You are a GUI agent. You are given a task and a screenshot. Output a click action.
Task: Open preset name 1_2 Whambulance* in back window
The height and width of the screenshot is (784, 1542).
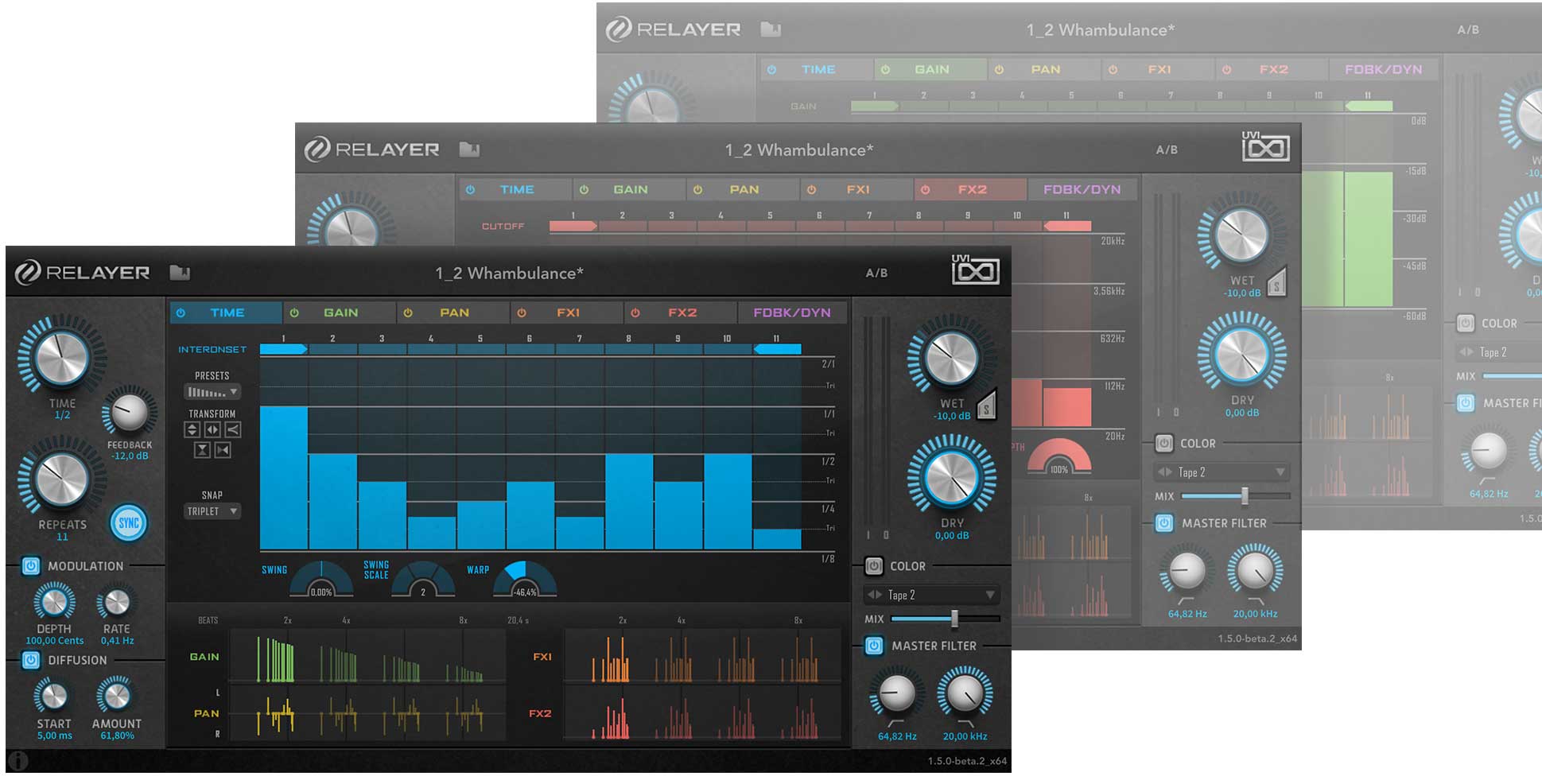[x=1101, y=29]
